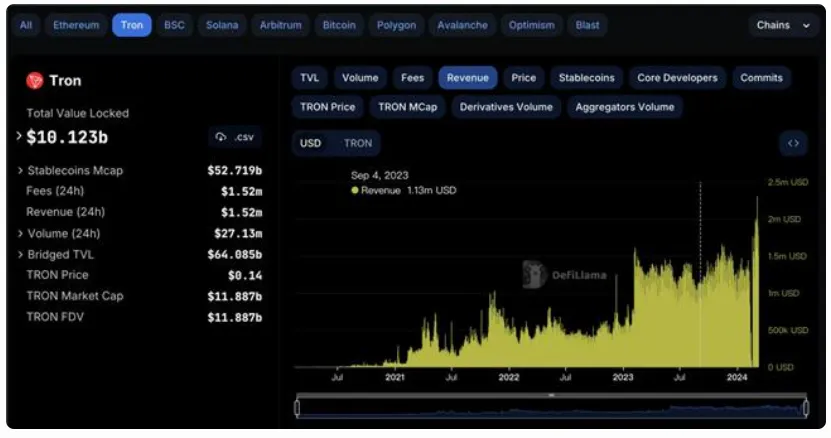The height and width of the screenshot is (438, 831).
Task: Switch to the Solana chain
Action: [222, 25]
